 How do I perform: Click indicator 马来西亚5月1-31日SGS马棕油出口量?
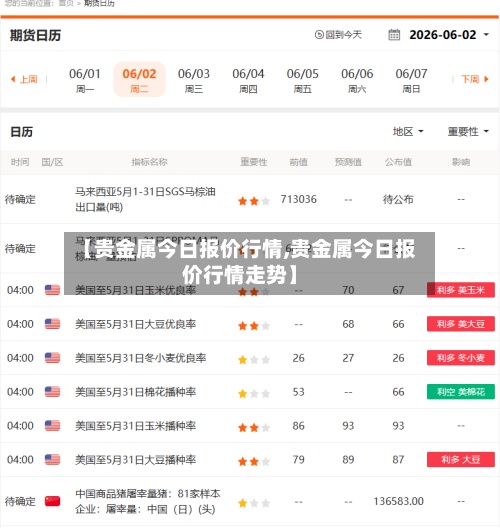tap(145, 199)
